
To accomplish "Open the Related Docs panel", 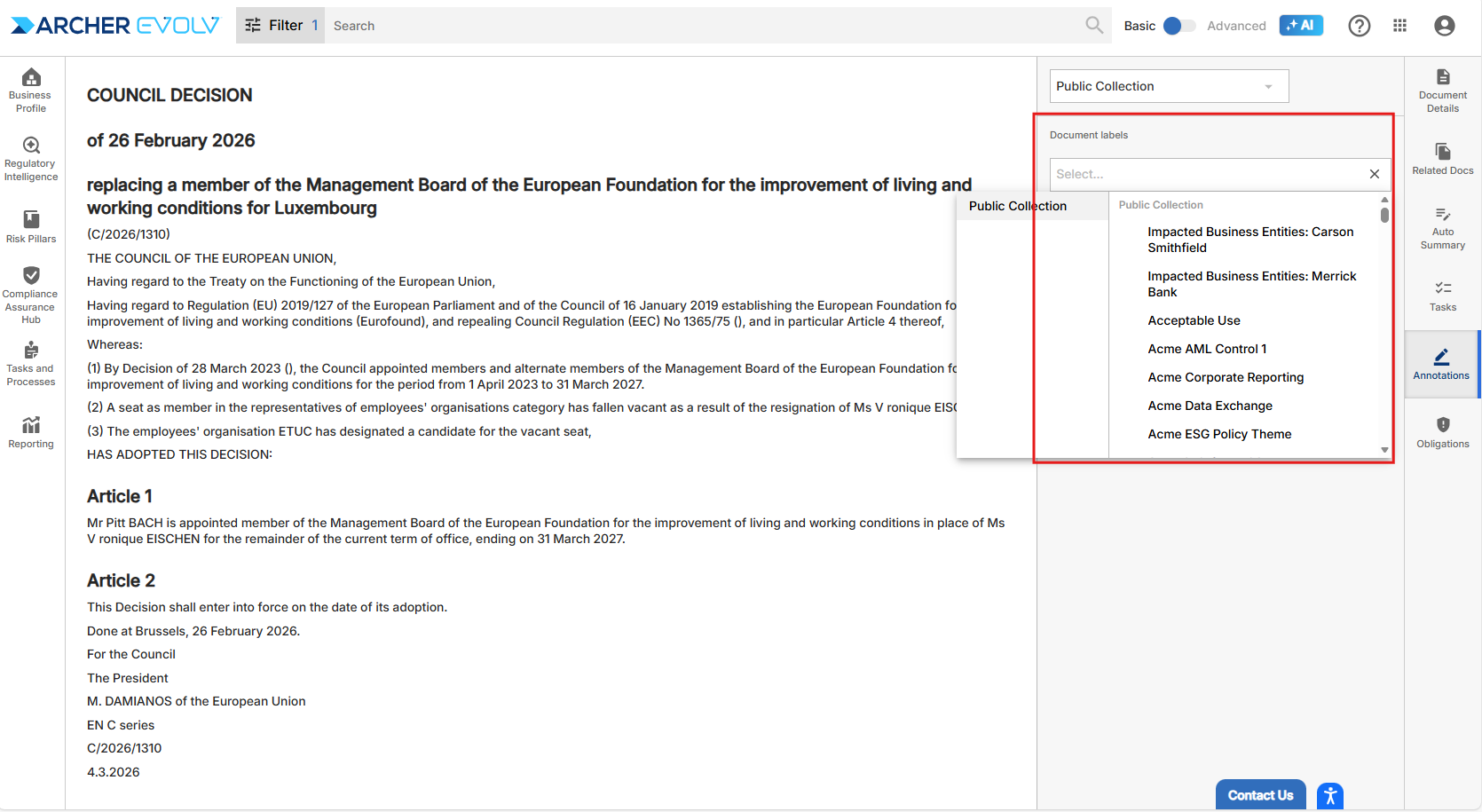I will click(1442, 158).
